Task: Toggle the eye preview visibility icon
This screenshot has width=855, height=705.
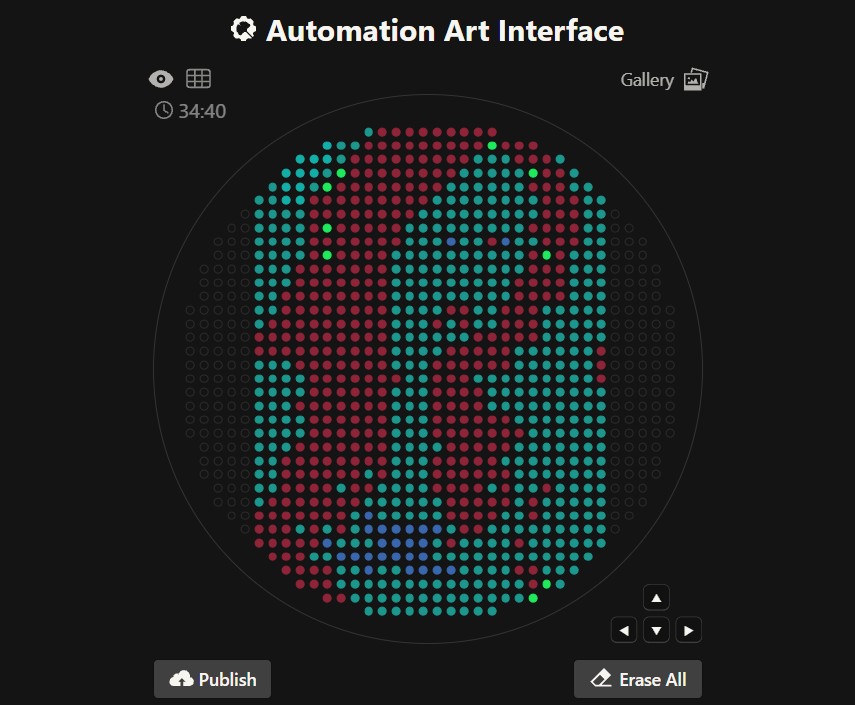Action: tap(161, 79)
